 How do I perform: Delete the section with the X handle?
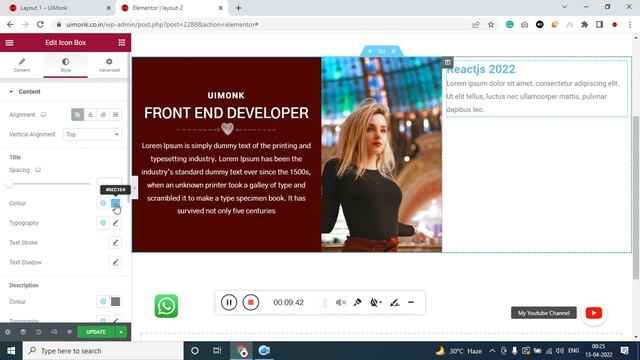[x=393, y=51]
